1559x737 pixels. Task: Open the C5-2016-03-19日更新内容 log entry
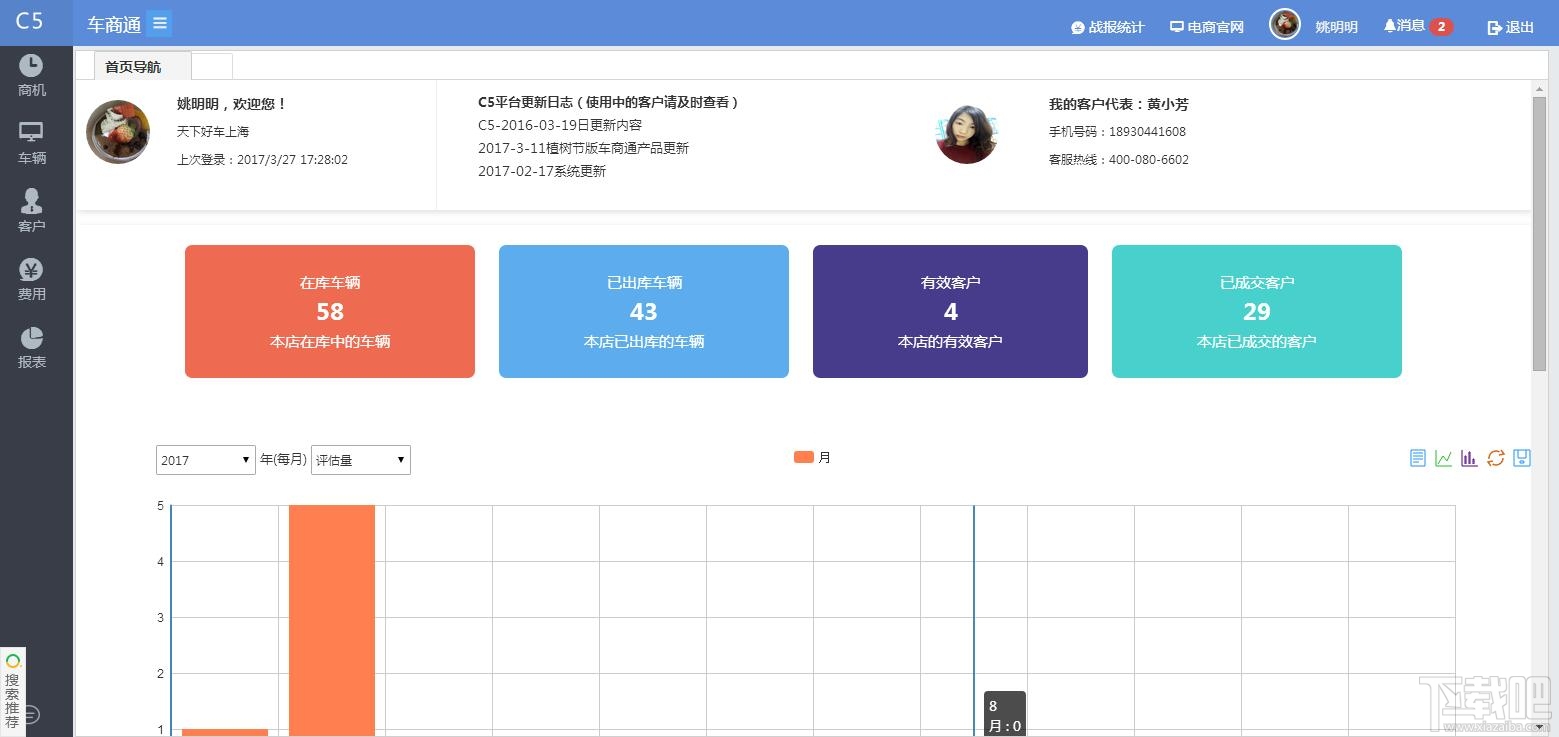(x=560, y=125)
